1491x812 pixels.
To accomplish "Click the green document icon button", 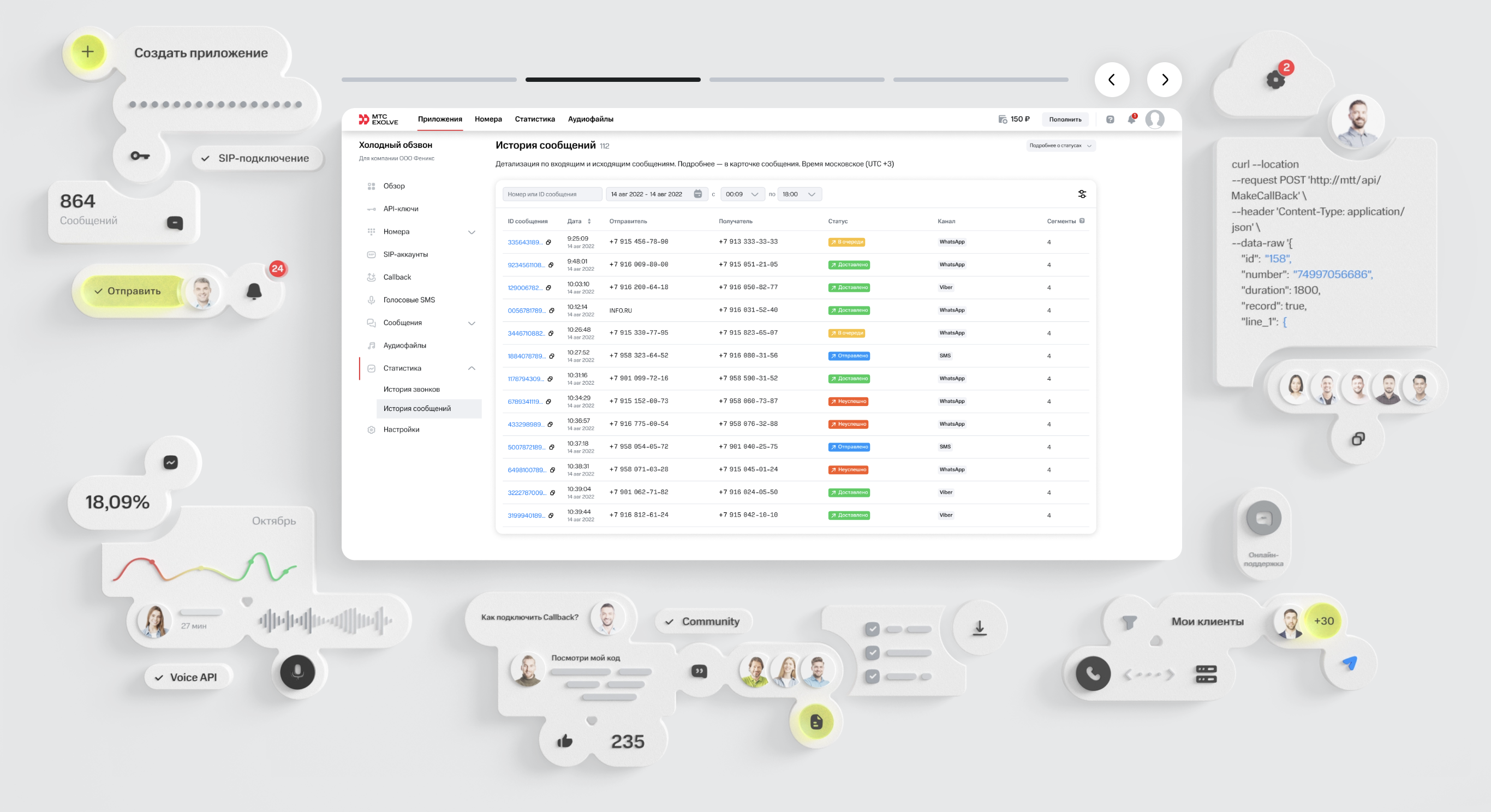I will [x=816, y=721].
